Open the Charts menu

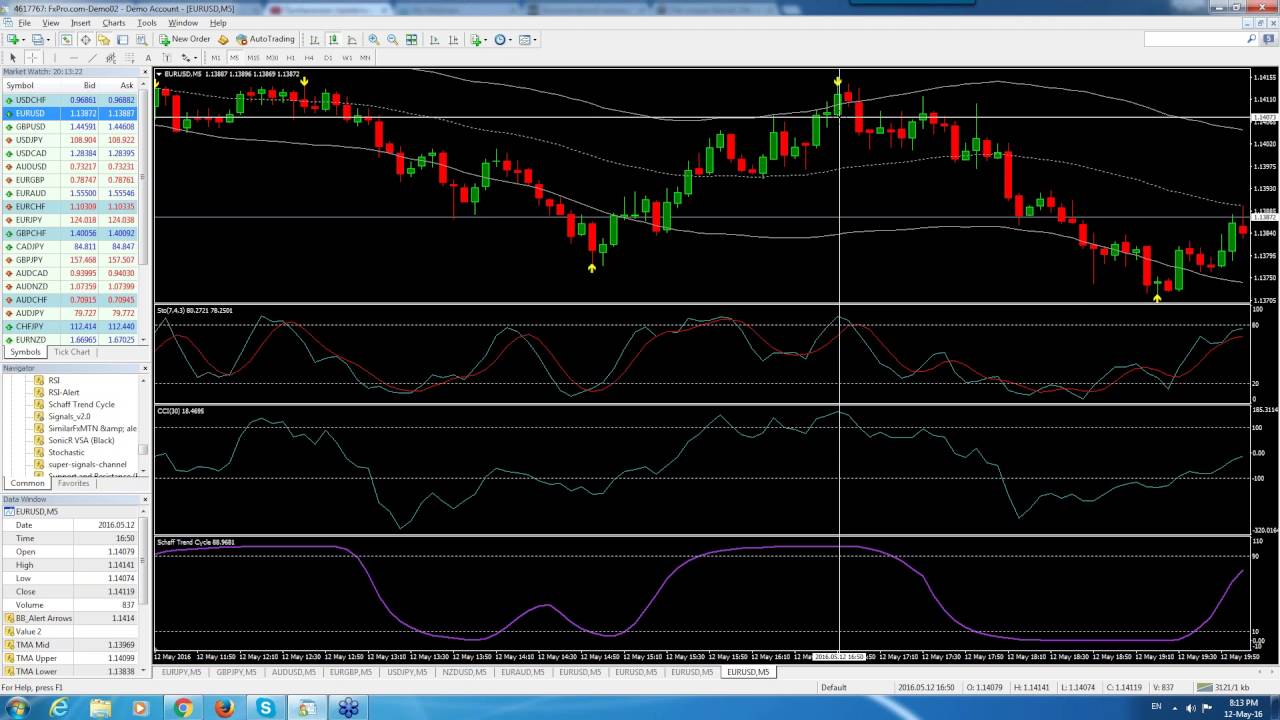point(114,22)
